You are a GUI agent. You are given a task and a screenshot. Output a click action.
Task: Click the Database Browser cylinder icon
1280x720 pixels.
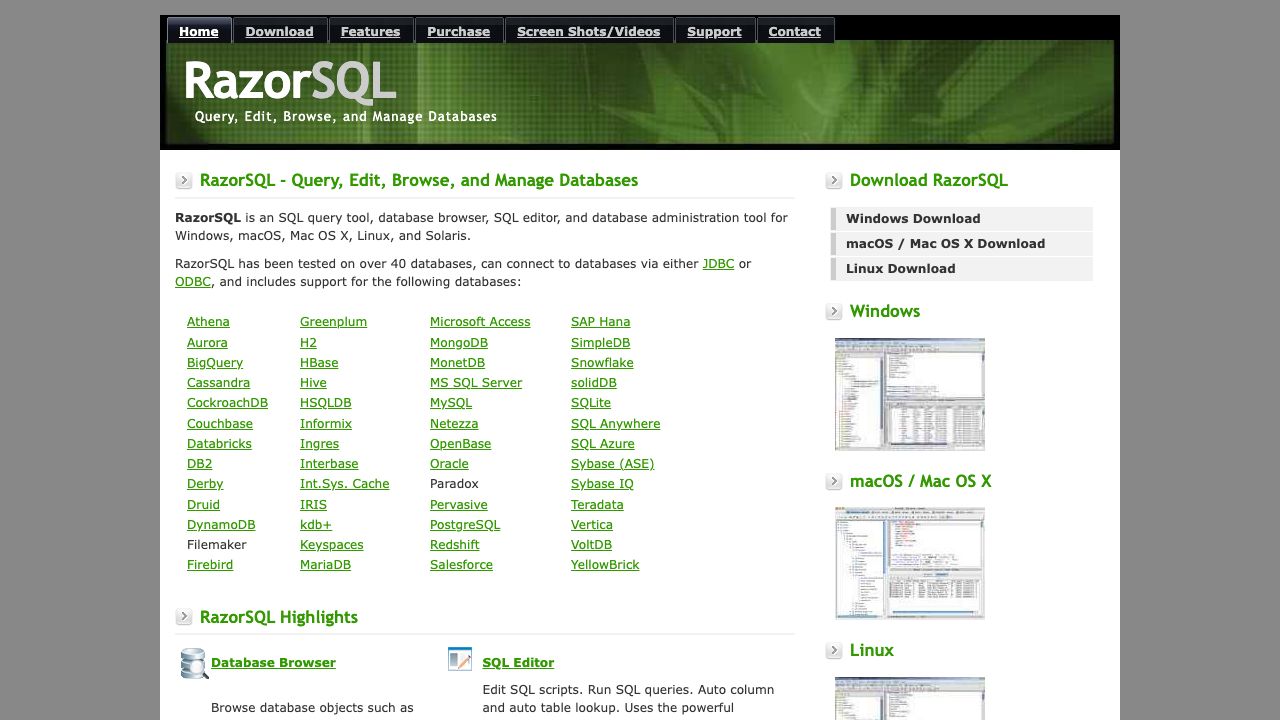pos(194,663)
